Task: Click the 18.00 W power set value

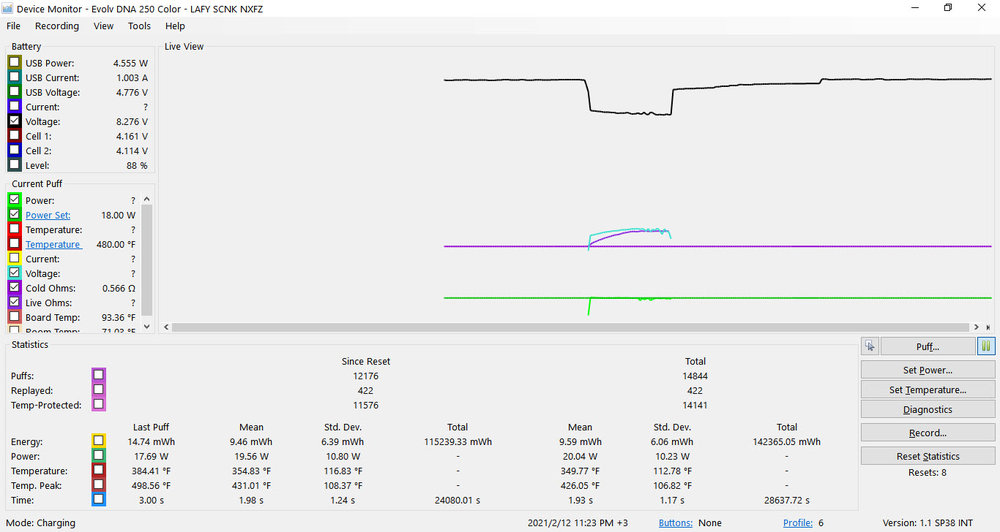Action: (x=118, y=215)
